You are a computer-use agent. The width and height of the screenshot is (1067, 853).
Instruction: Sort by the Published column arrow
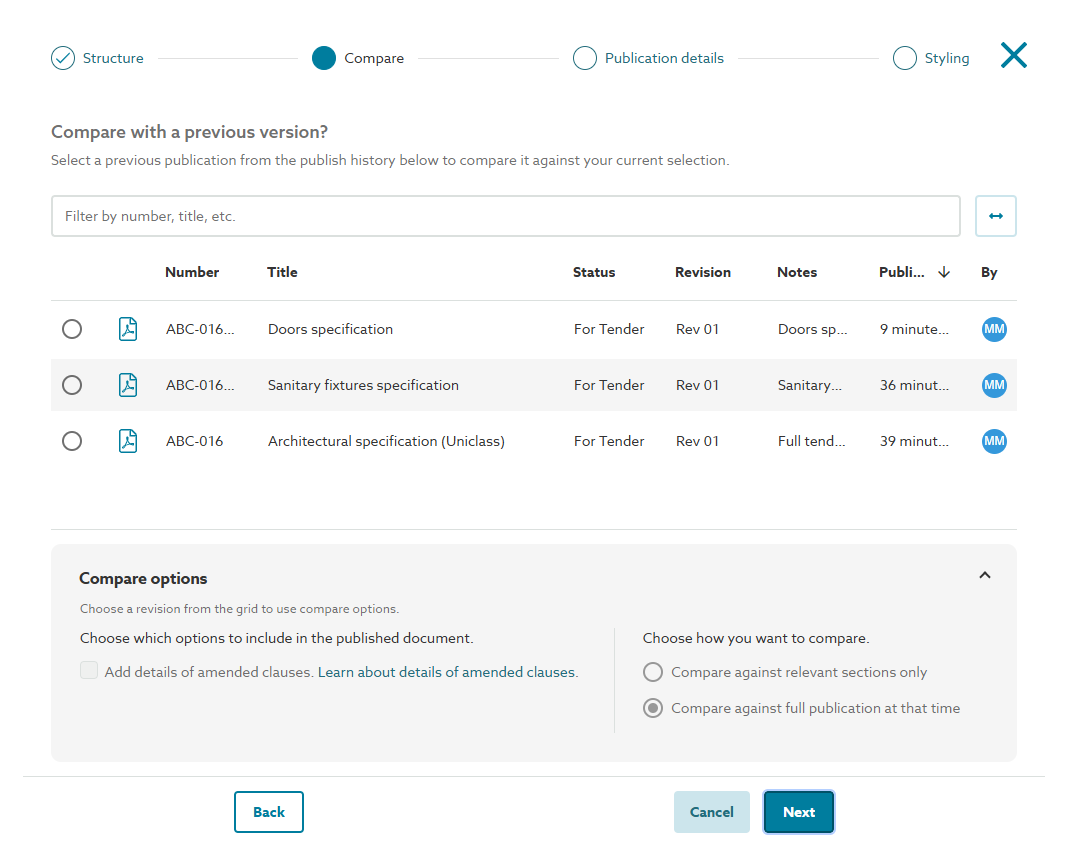[943, 272]
